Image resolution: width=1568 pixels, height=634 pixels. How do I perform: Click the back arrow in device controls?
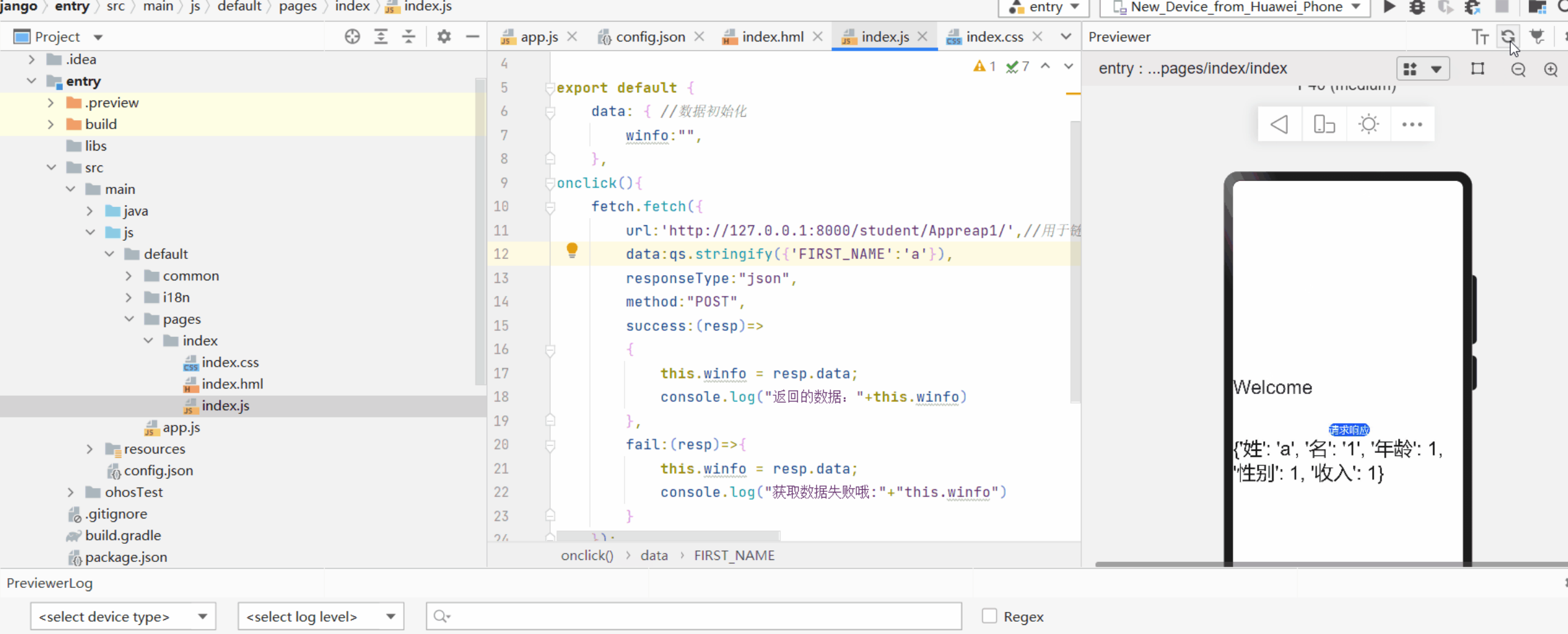click(x=1279, y=124)
